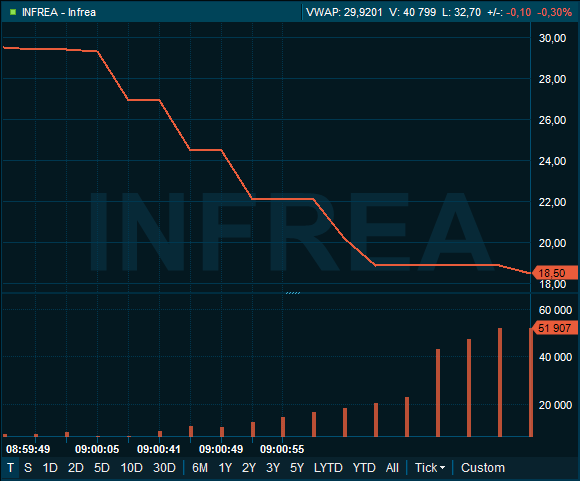Click the -0,10 change value

pyautogui.click(x=519, y=12)
